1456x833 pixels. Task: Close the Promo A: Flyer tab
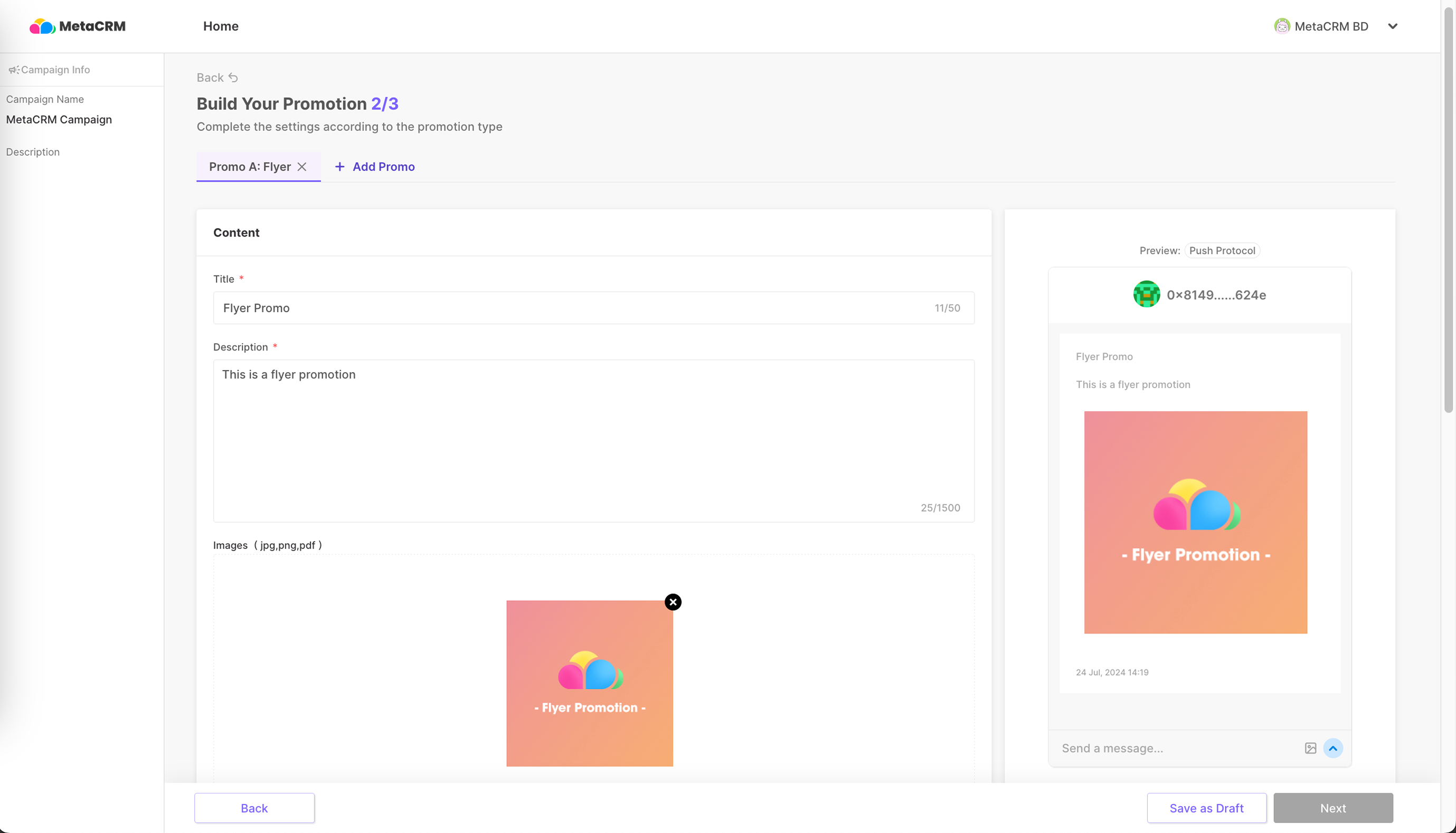tap(302, 166)
